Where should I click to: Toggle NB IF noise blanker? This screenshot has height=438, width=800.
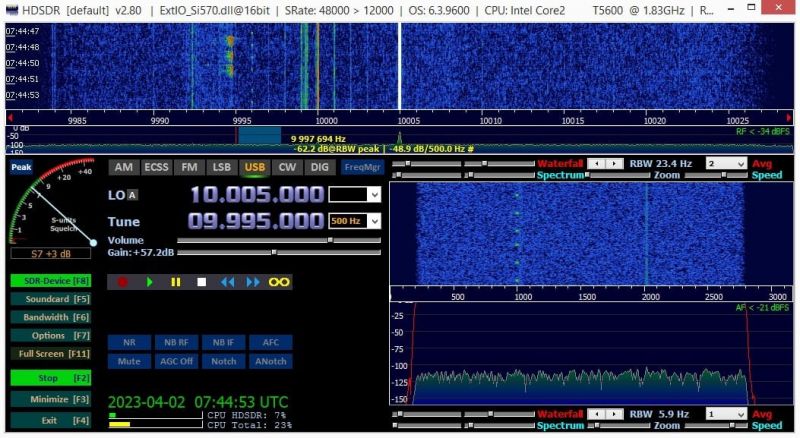point(223,343)
